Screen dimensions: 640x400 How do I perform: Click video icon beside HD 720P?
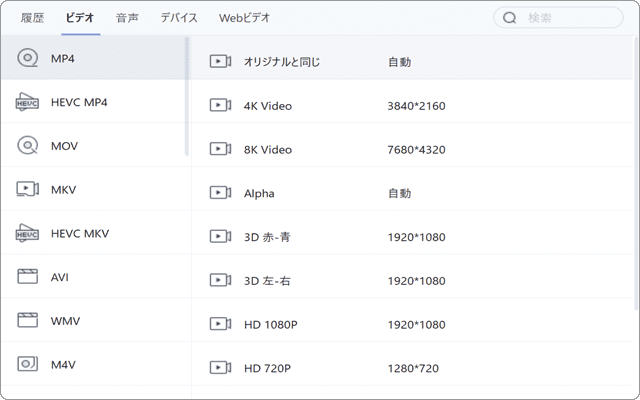[220, 368]
